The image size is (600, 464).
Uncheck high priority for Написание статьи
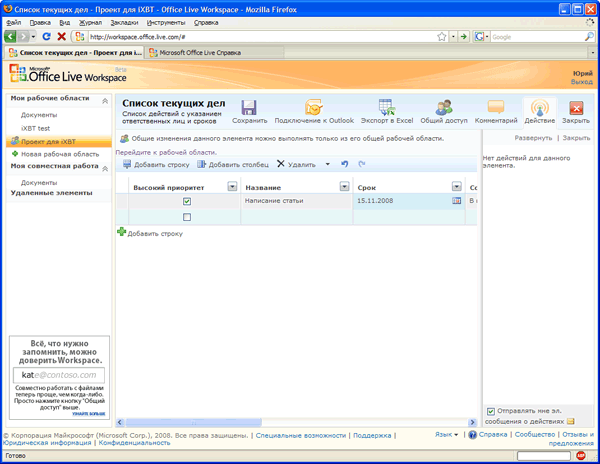coord(187,201)
